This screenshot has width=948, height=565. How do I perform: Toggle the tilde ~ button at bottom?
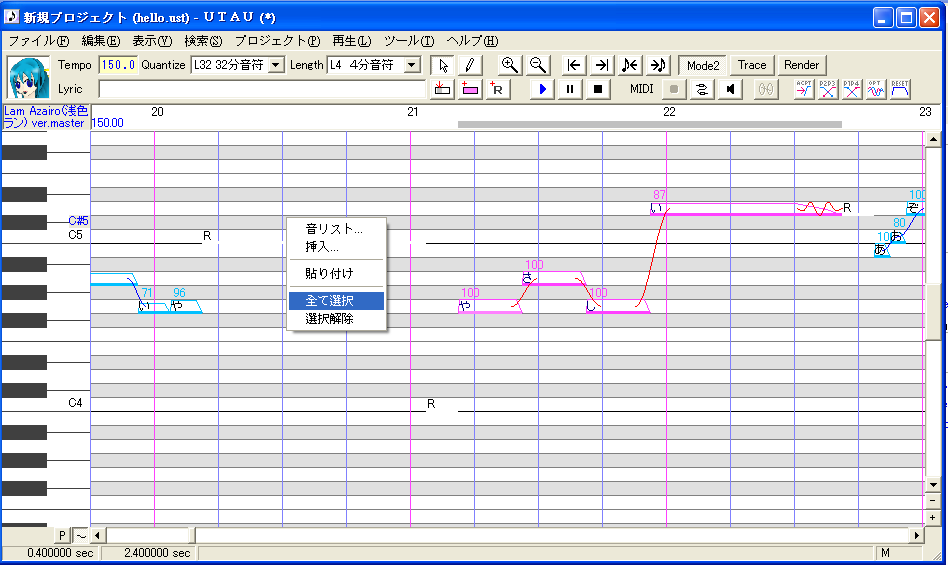pos(81,535)
